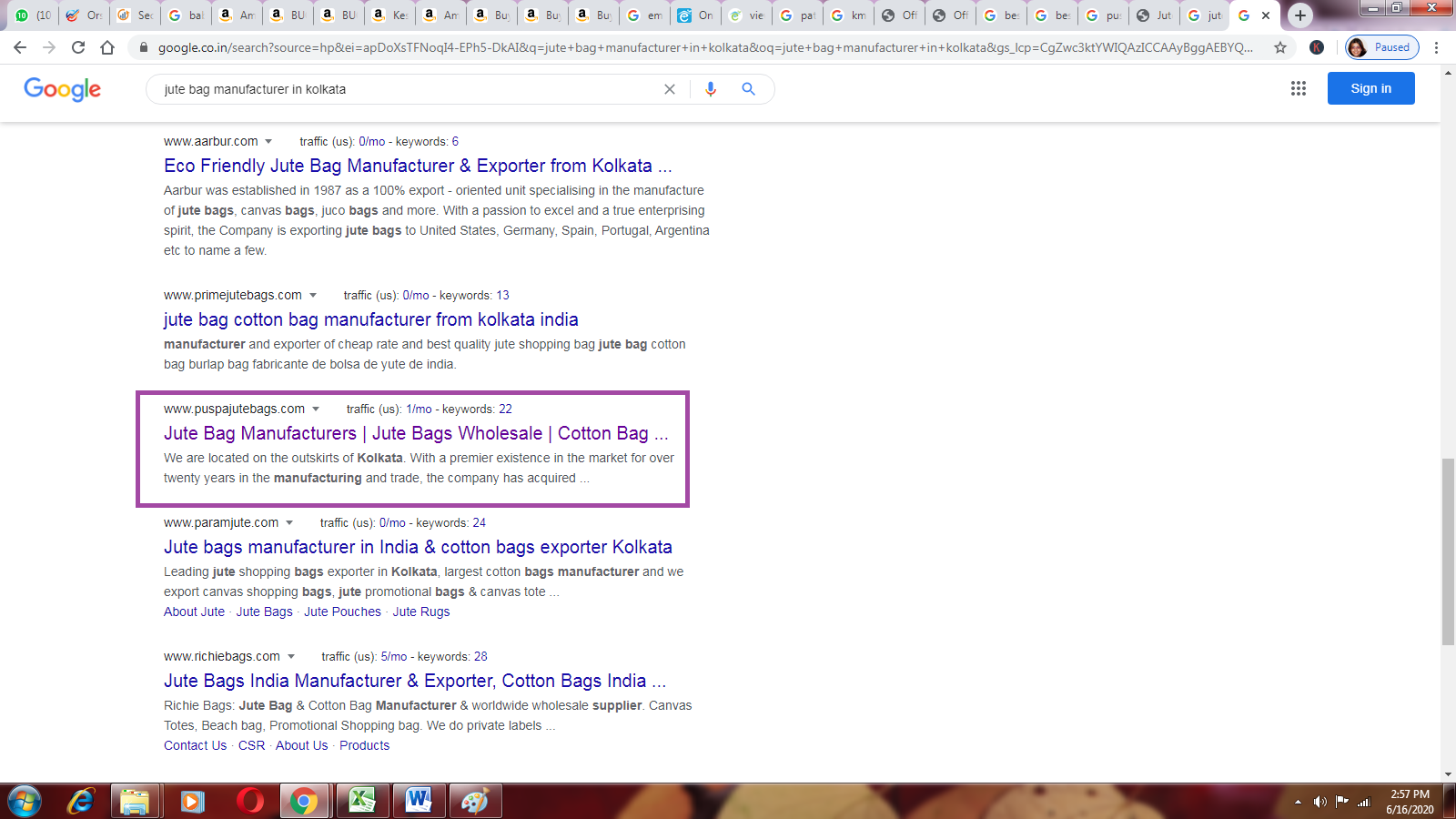Expand the dropdown next to www.puspajutebags.com
The height and width of the screenshot is (819, 1456).
[x=316, y=409]
